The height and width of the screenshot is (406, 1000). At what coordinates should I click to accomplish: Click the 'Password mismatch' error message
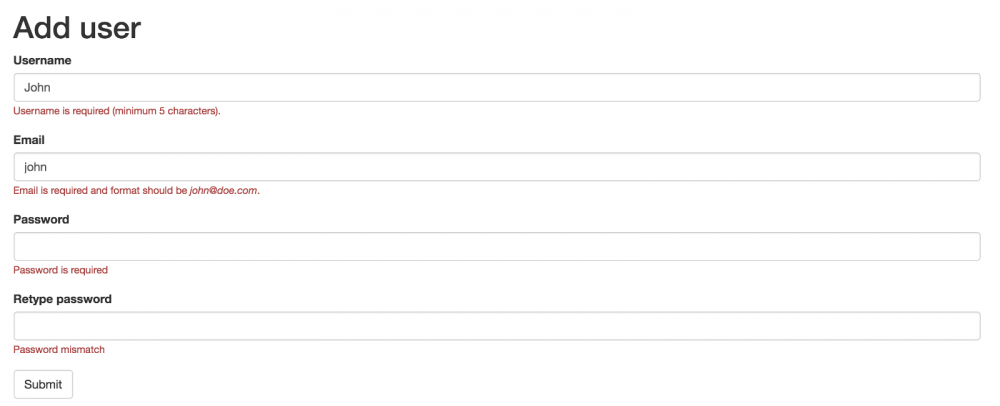(59, 350)
